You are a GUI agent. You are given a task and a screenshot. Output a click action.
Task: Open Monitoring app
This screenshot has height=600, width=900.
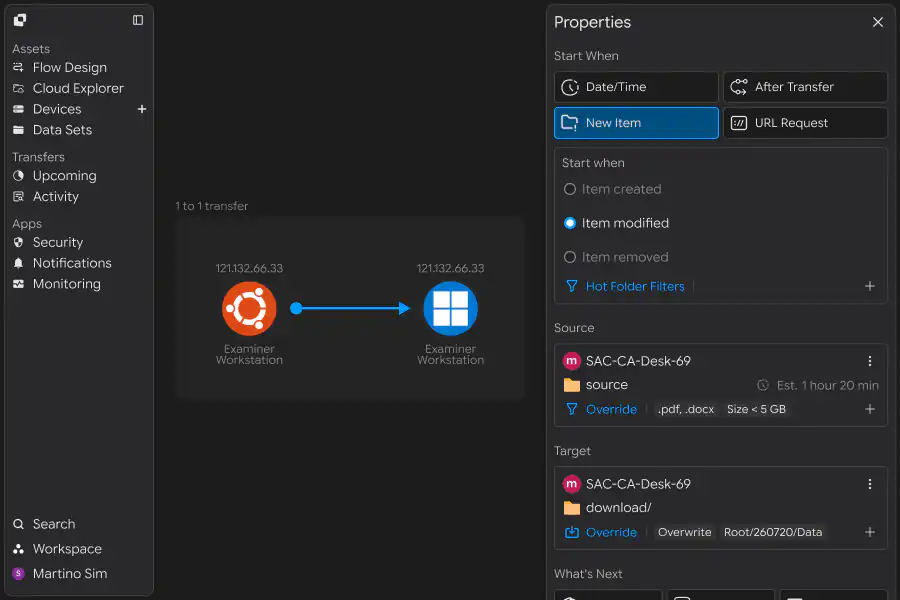[57, 284]
